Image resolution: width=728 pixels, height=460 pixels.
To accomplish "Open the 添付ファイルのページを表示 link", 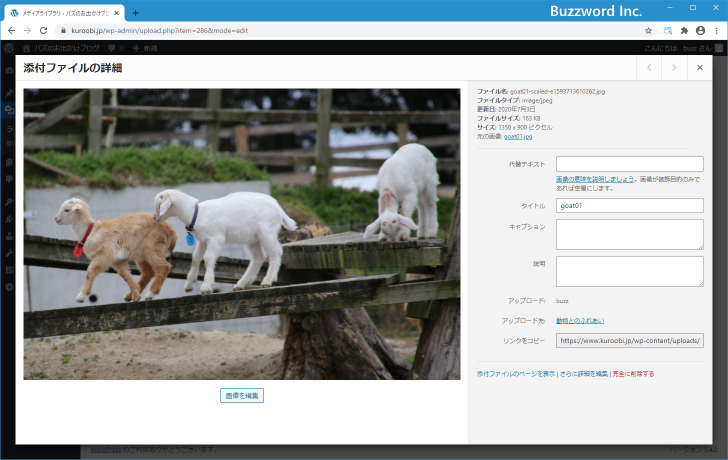I will [515, 373].
